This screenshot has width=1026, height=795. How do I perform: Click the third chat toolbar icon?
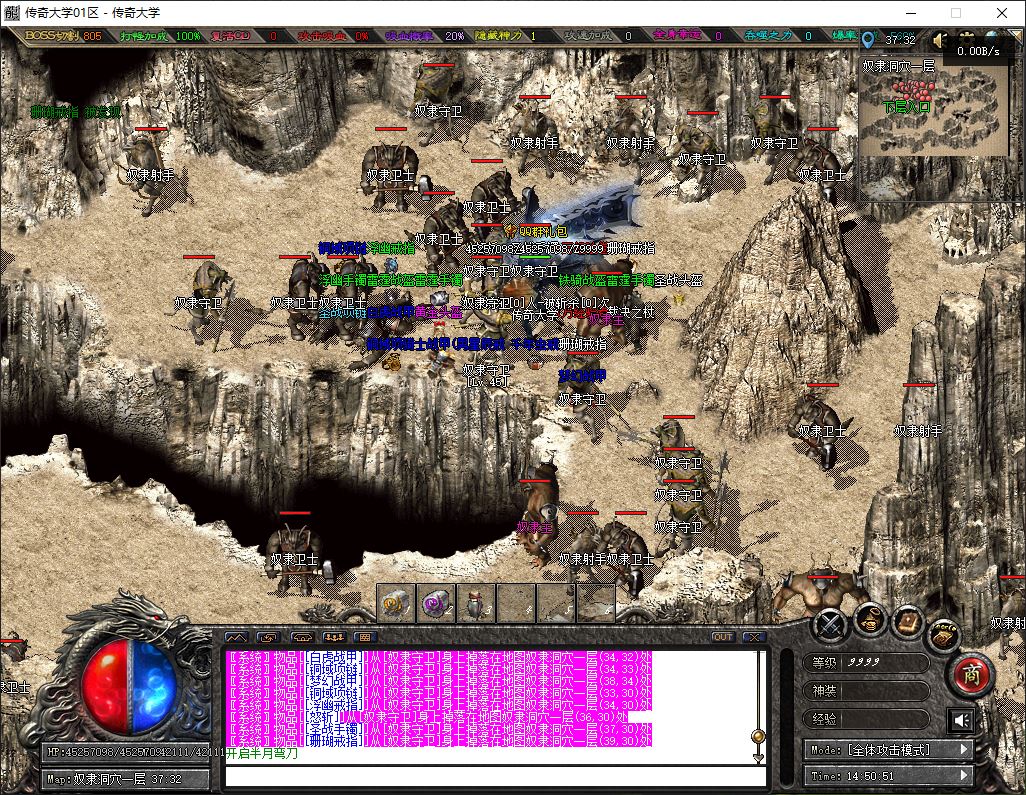pos(301,637)
